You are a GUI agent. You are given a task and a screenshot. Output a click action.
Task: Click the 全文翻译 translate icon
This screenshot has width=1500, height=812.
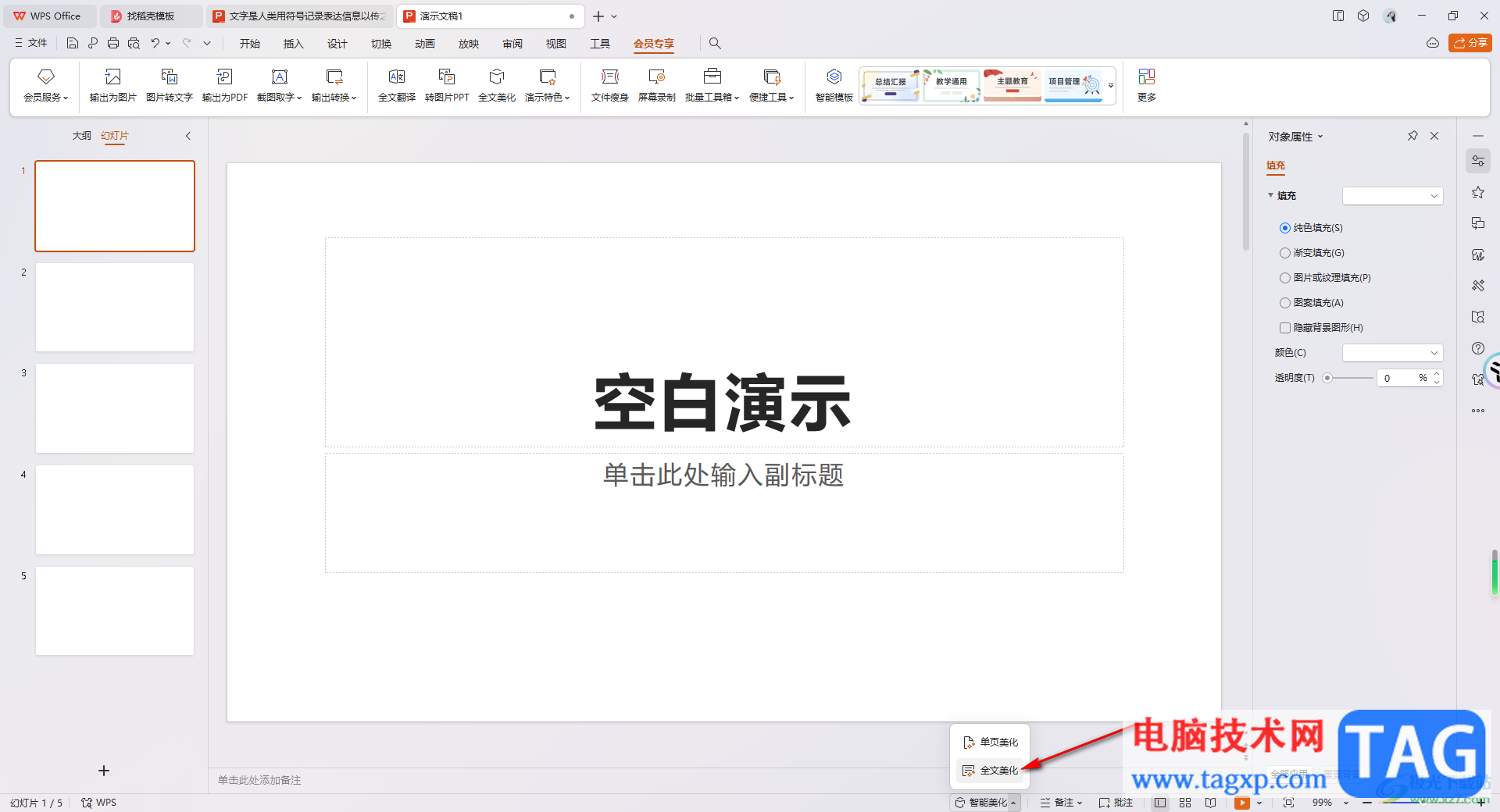coord(397,77)
